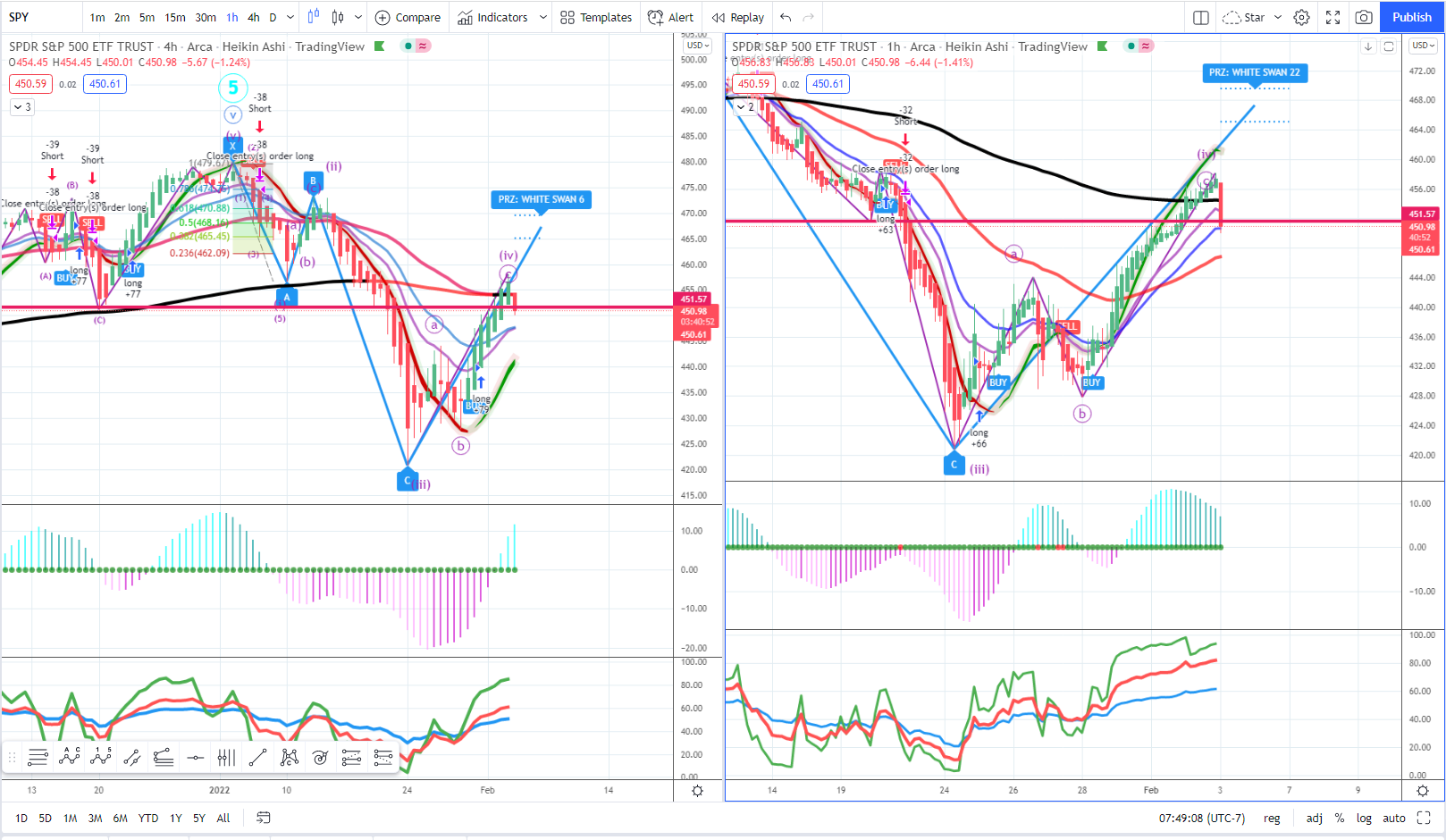Redo the chart action
The width and height of the screenshot is (1446, 840).
809,17
